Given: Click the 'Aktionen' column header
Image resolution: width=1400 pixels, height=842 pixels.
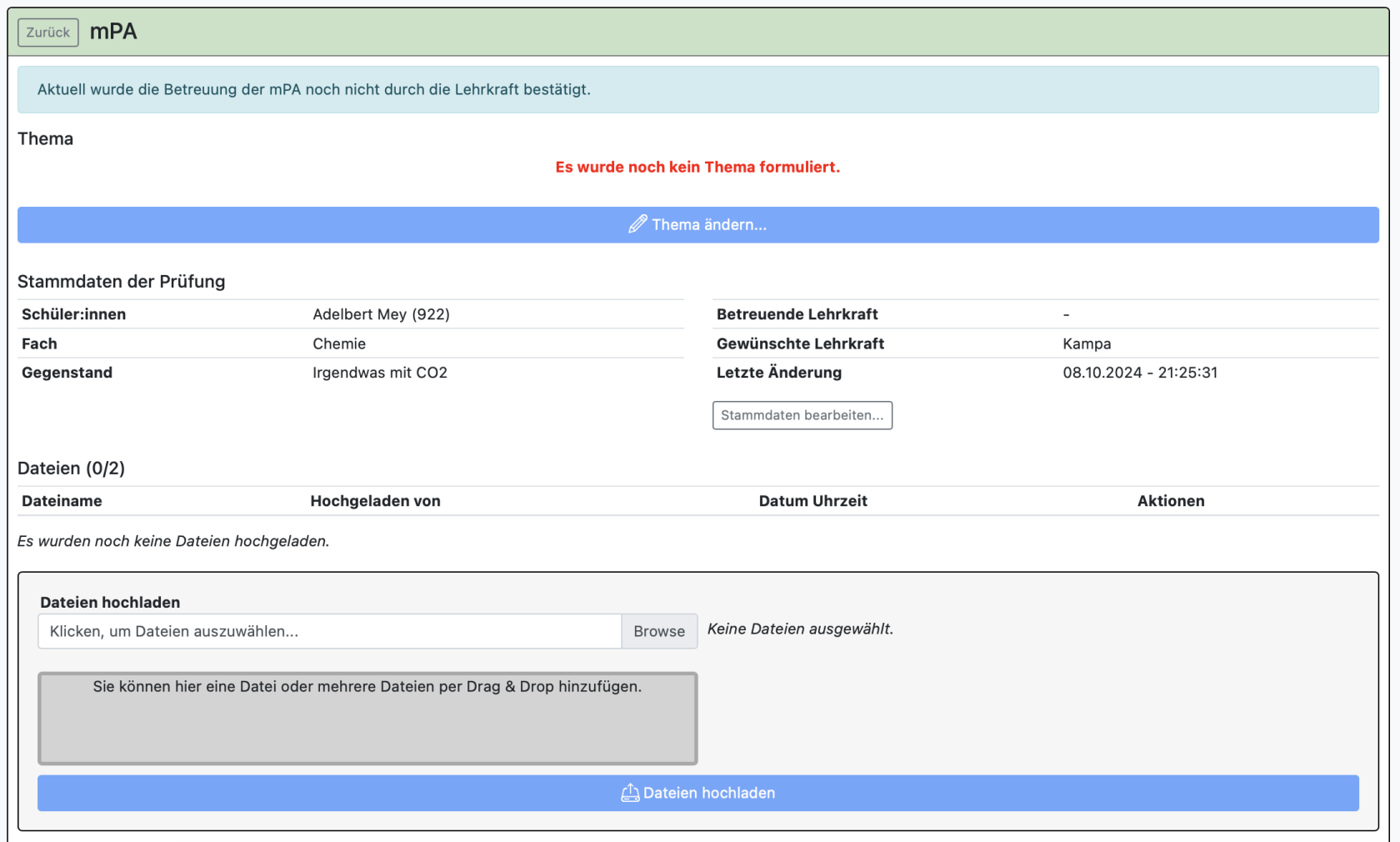Looking at the screenshot, I should click(x=1171, y=501).
